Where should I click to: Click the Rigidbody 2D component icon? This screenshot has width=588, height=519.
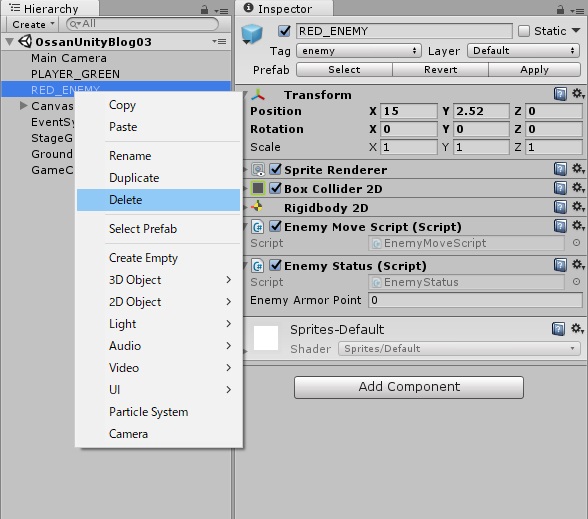click(258, 207)
